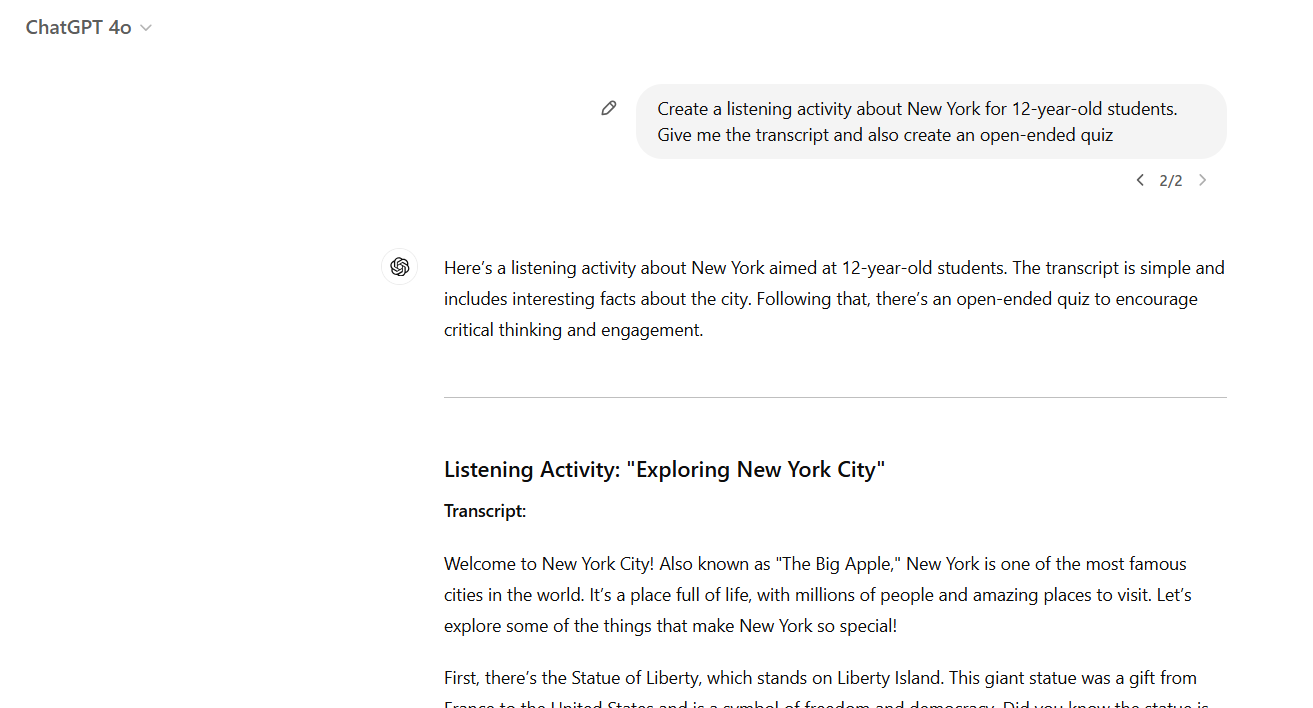Click the user's prompt message bubble
The width and height of the screenshot is (1313, 708).
click(930, 121)
